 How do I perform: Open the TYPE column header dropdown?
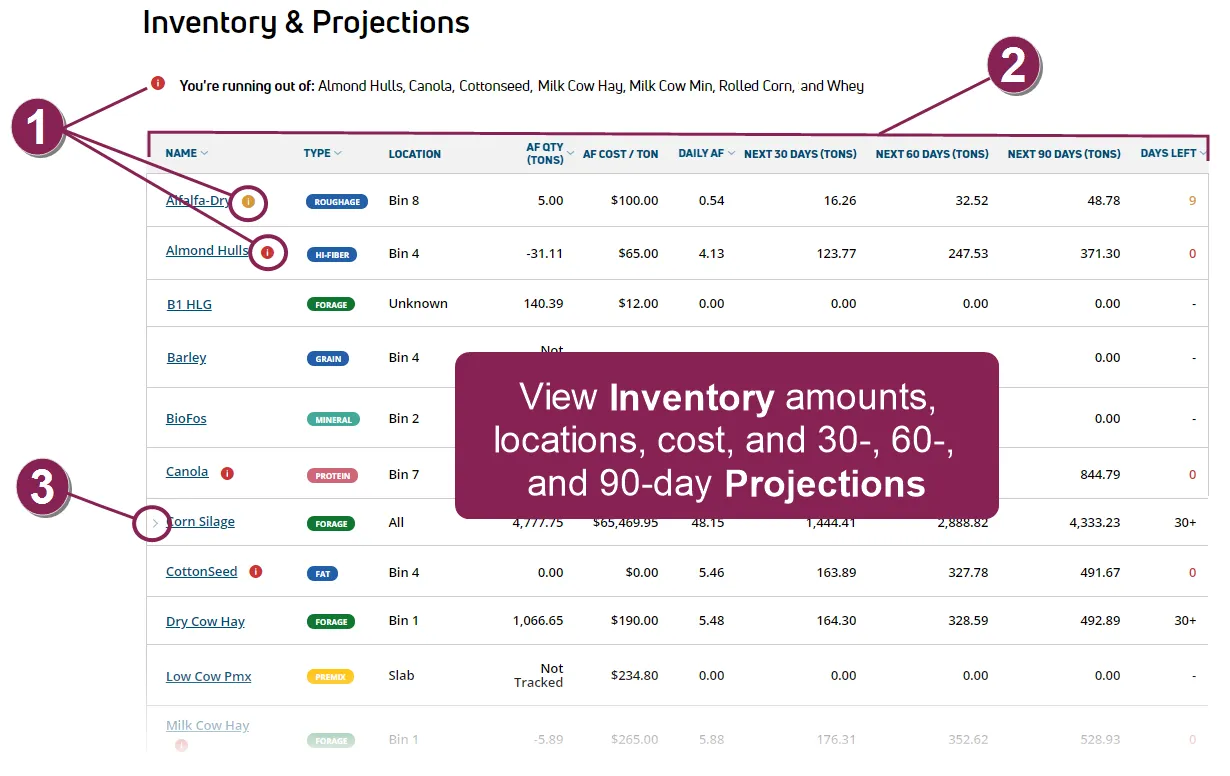point(322,153)
